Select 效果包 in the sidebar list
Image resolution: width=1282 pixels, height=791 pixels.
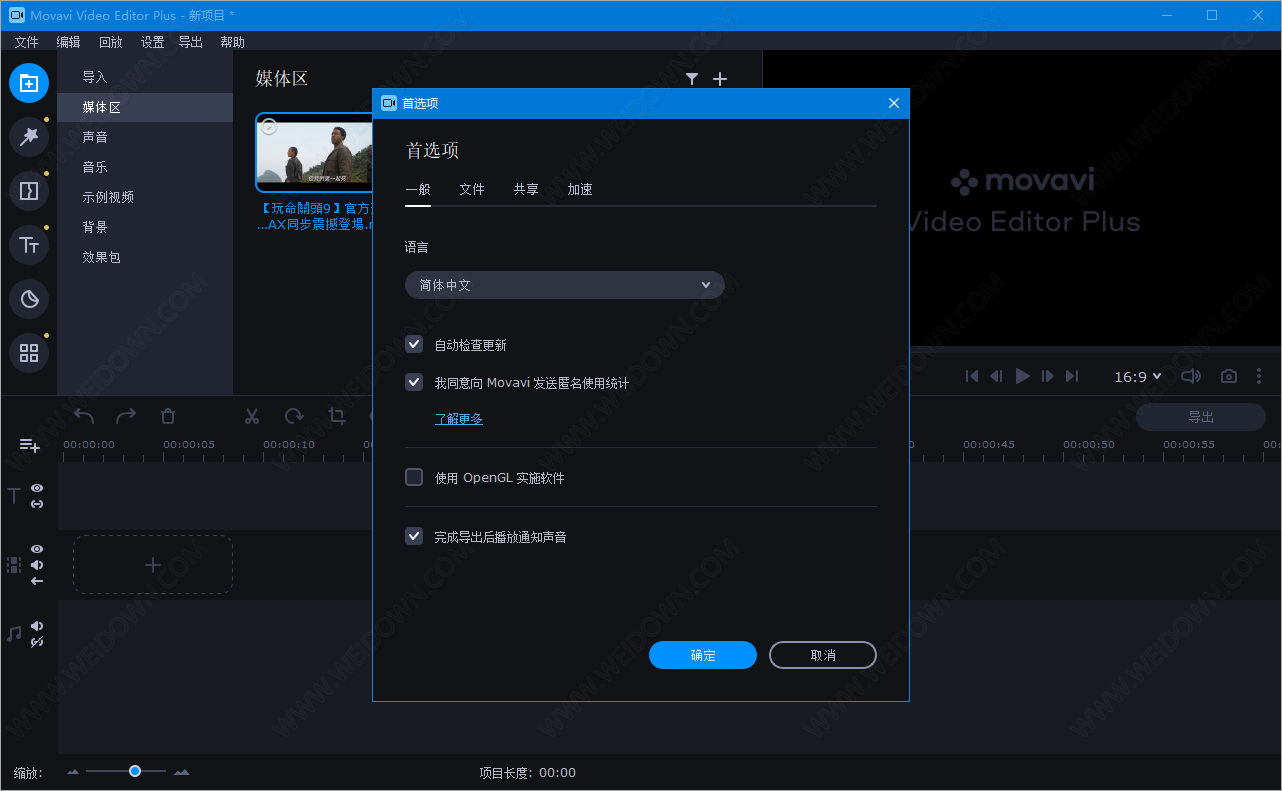(x=145, y=257)
